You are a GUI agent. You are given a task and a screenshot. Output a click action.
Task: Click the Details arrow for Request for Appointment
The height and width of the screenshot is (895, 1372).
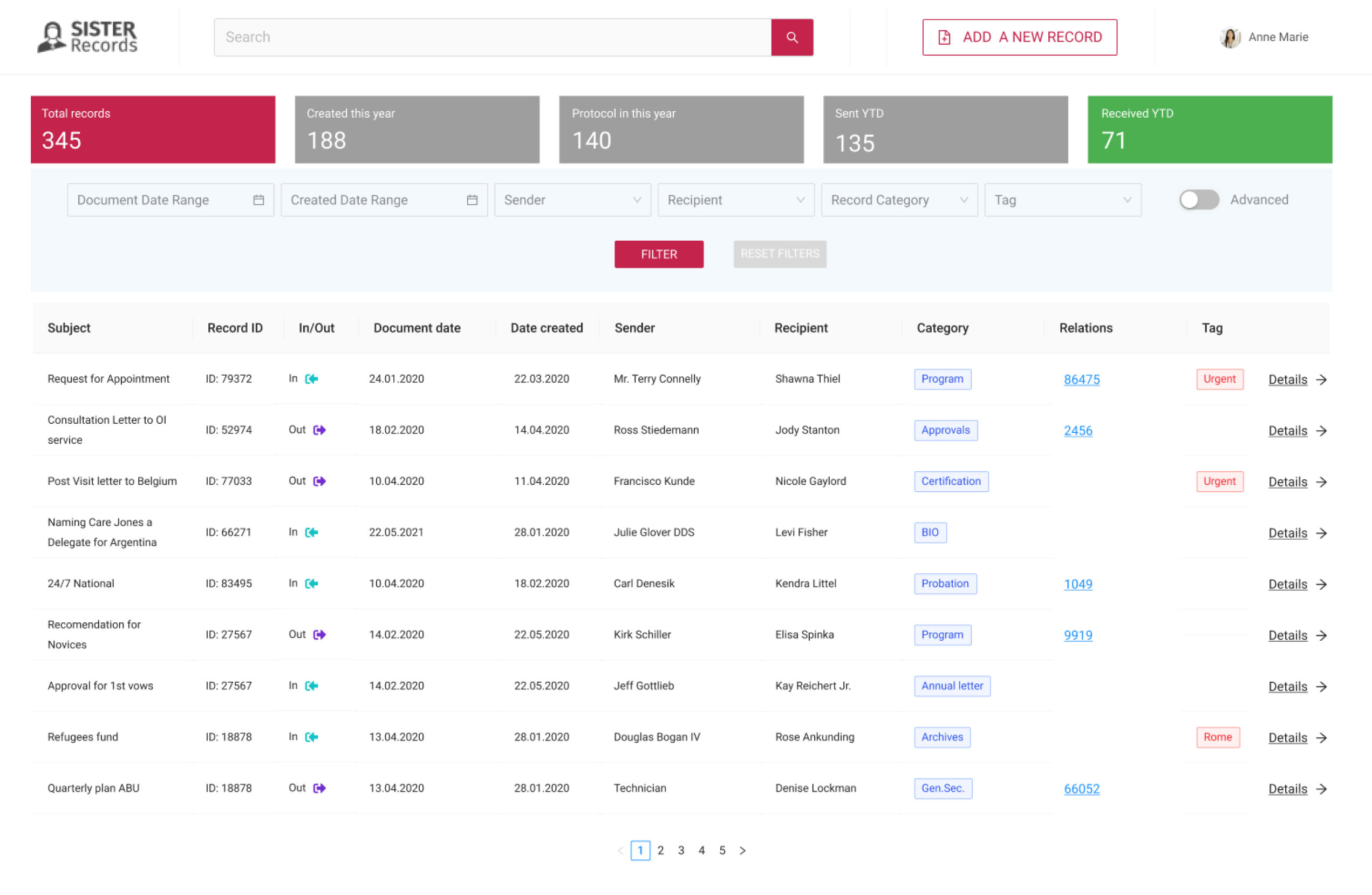[x=1322, y=379]
